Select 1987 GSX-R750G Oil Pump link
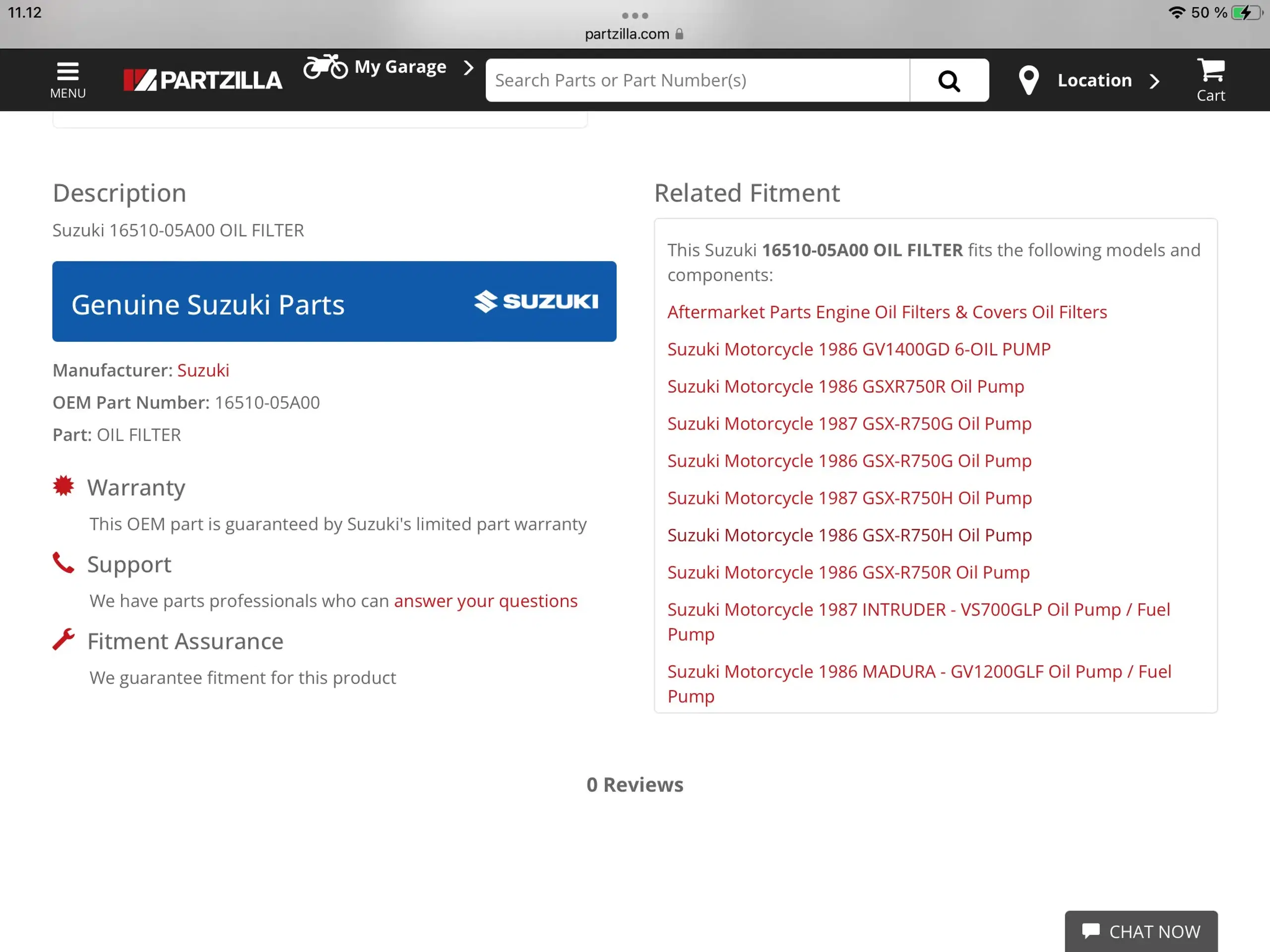This screenshot has width=1270, height=952. pyautogui.click(x=849, y=423)
